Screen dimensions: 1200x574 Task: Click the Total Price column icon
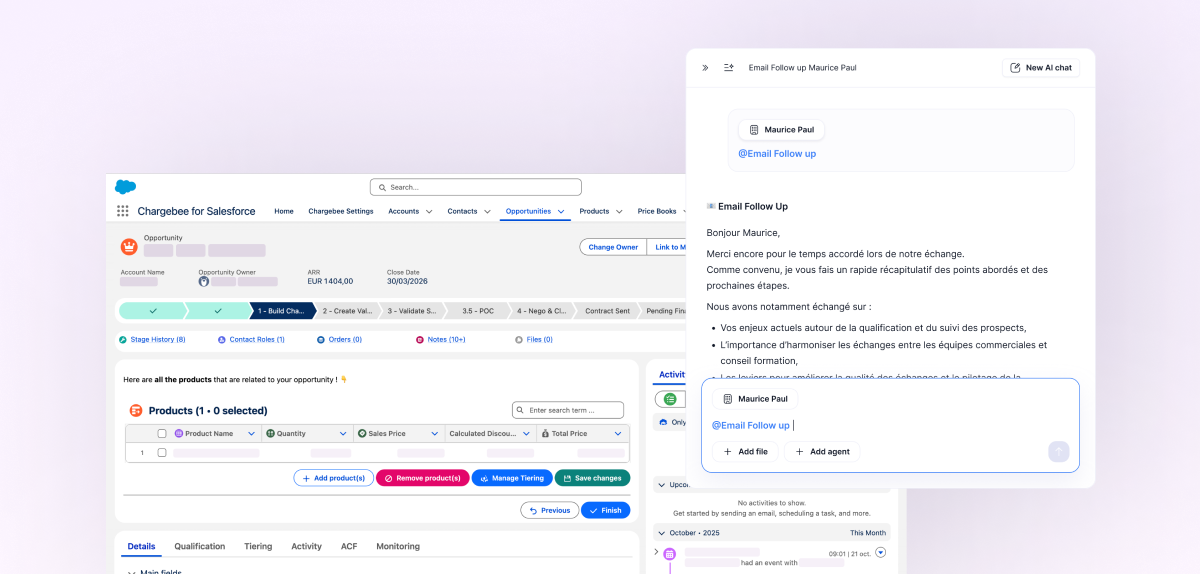[x=544, y=434]
